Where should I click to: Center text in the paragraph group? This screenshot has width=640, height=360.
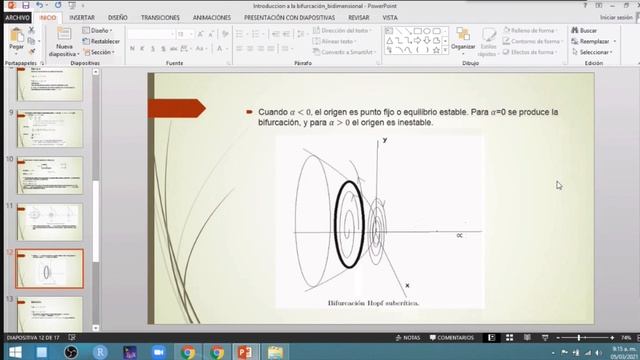tap(250, 49)
